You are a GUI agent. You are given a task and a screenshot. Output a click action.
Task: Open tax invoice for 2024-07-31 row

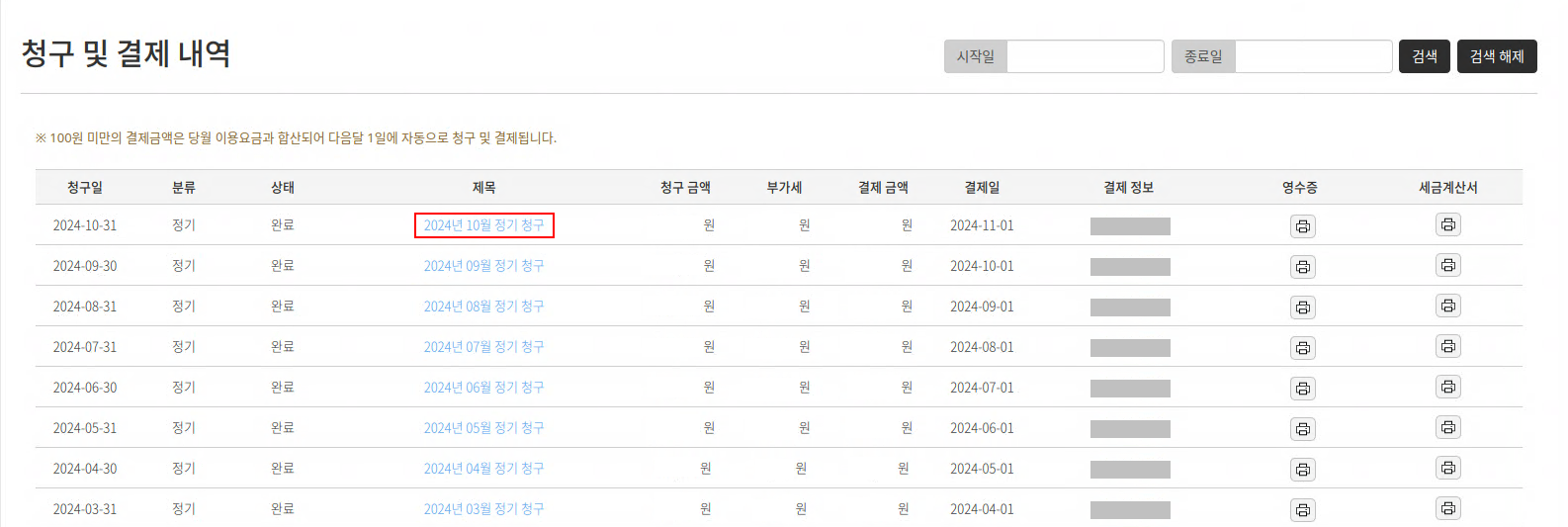1447,346
